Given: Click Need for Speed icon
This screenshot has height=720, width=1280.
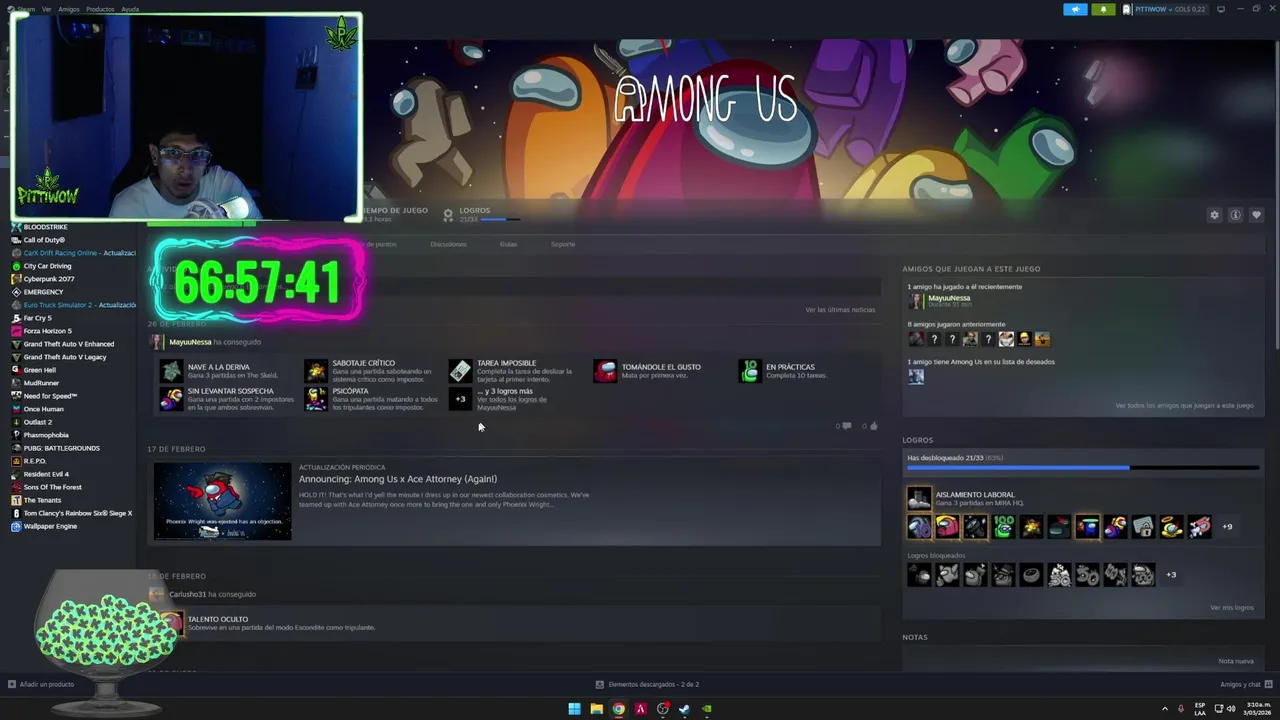Looking at the screenshot, I should (x=16, y=396).
